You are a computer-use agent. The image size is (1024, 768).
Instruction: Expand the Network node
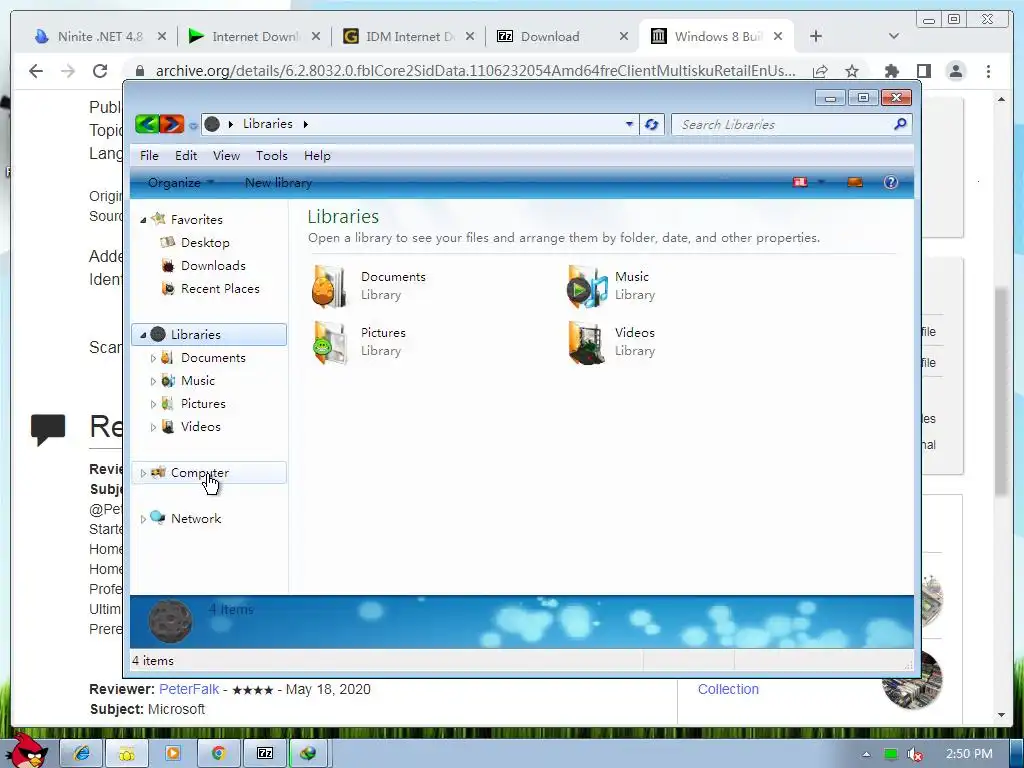pyautogui.click(x=143, y=519)
